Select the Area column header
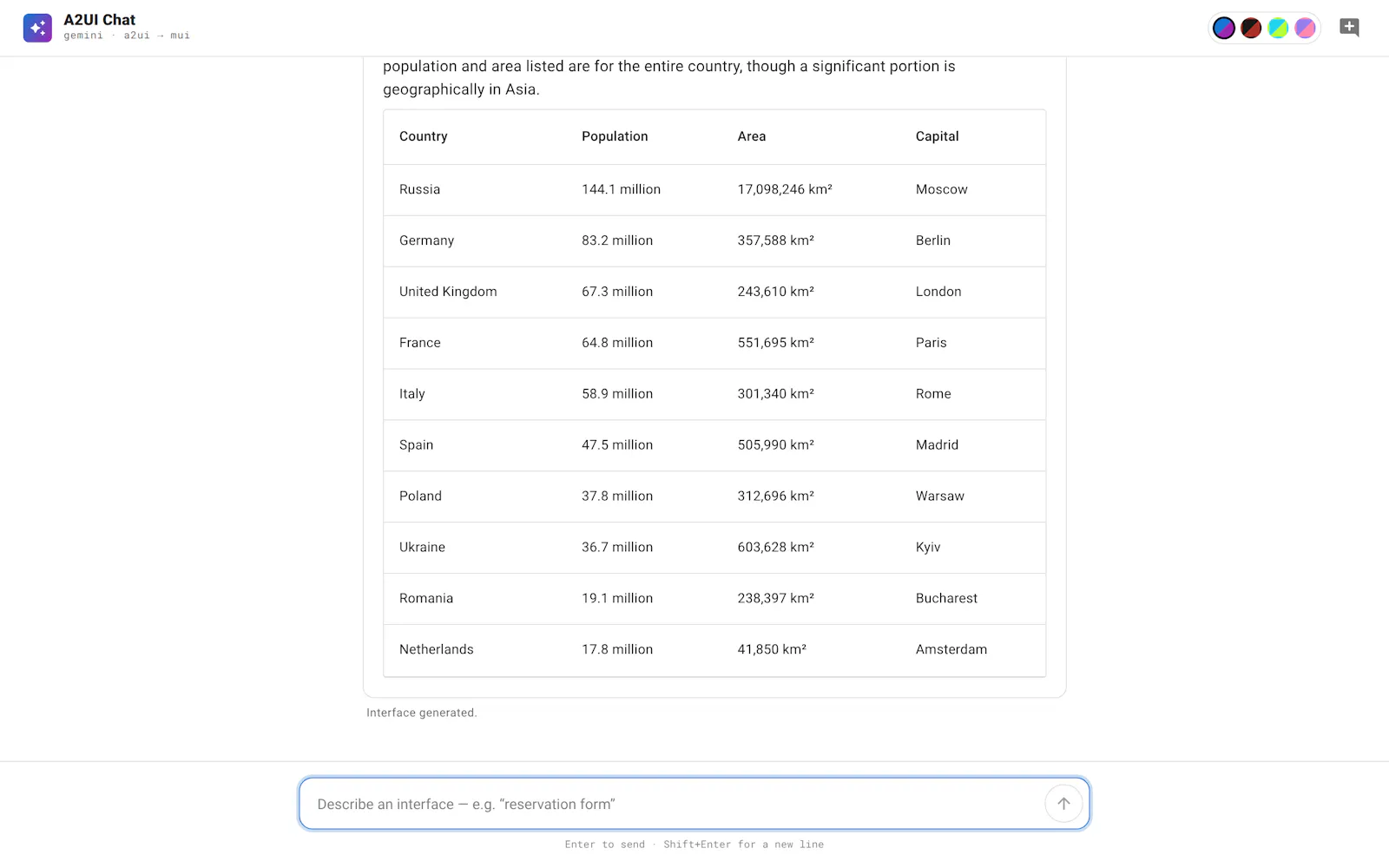1389x868 pixels. [752, 136]
